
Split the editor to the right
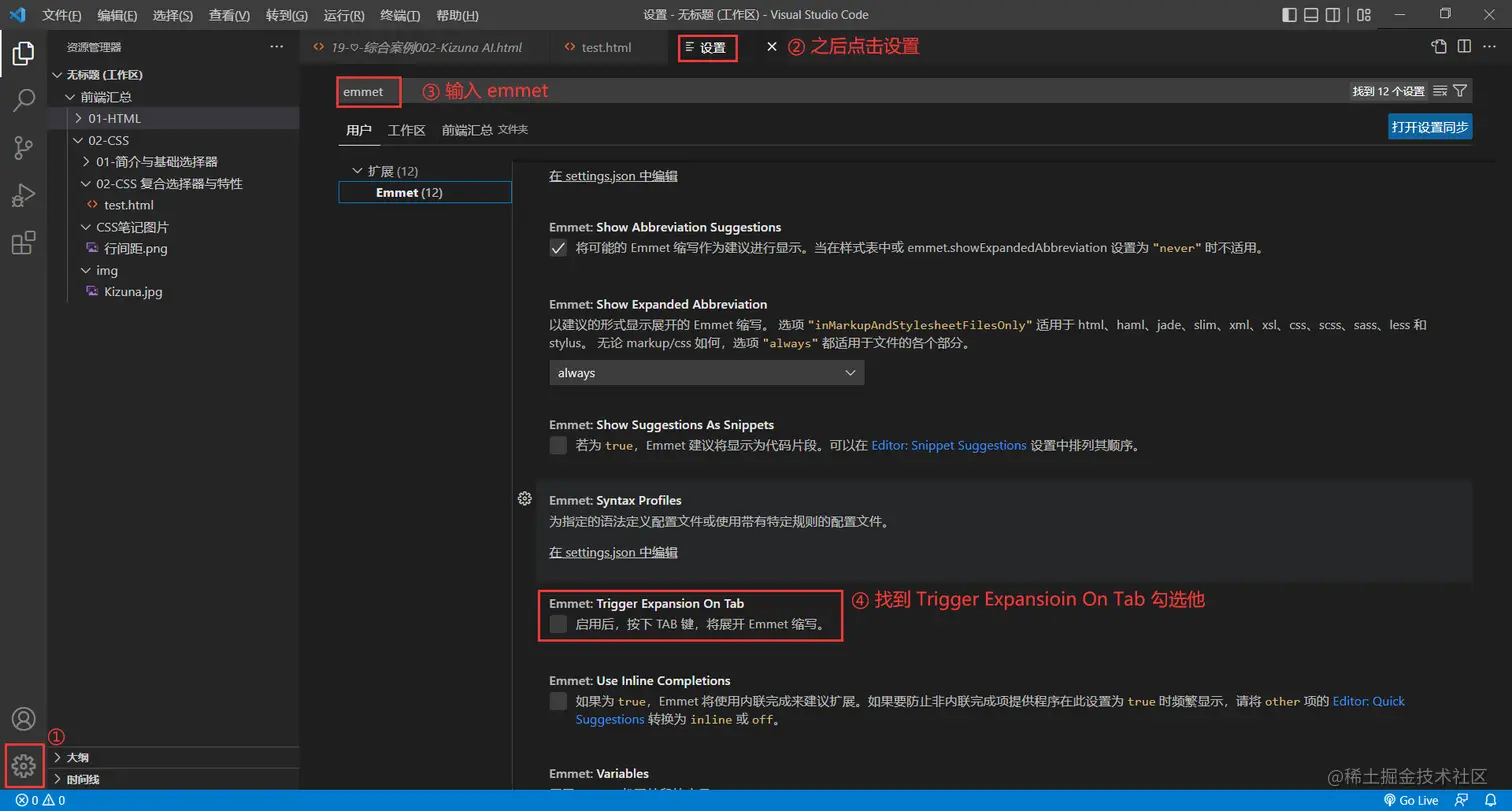pos(1464,46)
